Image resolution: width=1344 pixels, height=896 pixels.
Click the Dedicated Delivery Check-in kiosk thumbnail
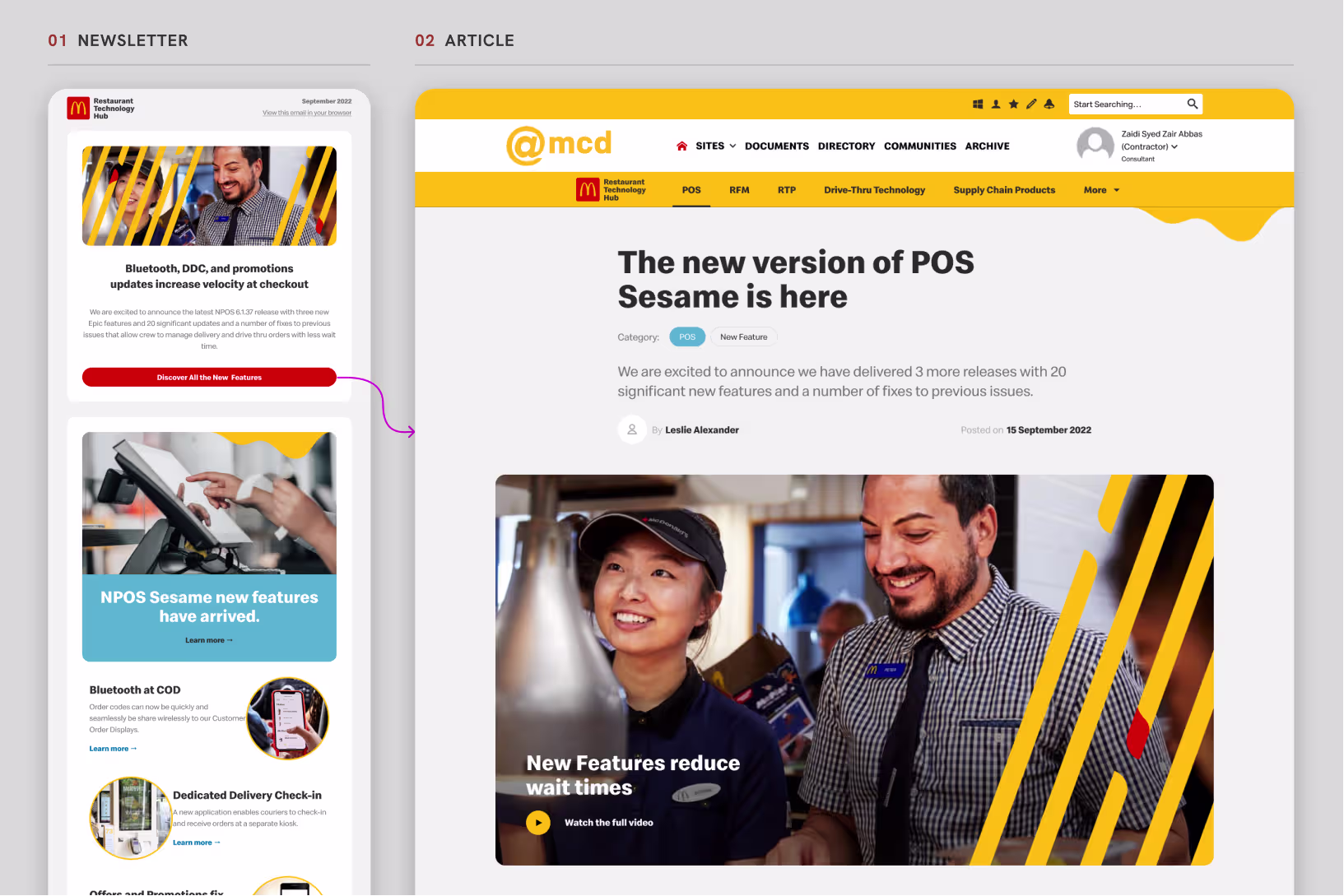pos(131,819)
